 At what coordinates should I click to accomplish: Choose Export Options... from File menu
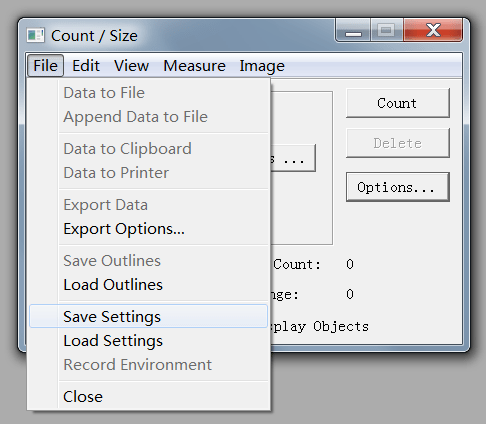click(148, 229)
